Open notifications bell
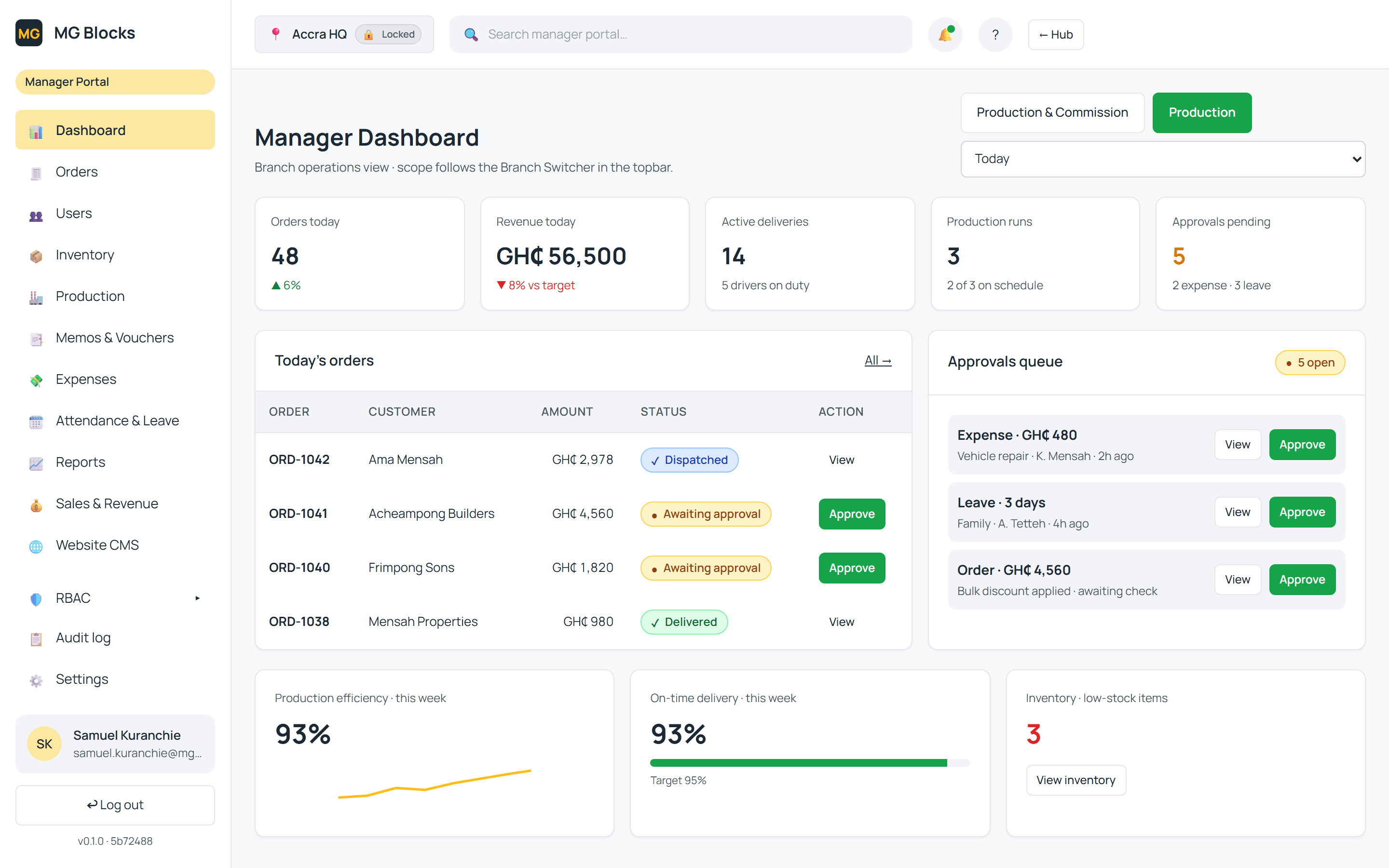 coord(945,34)
